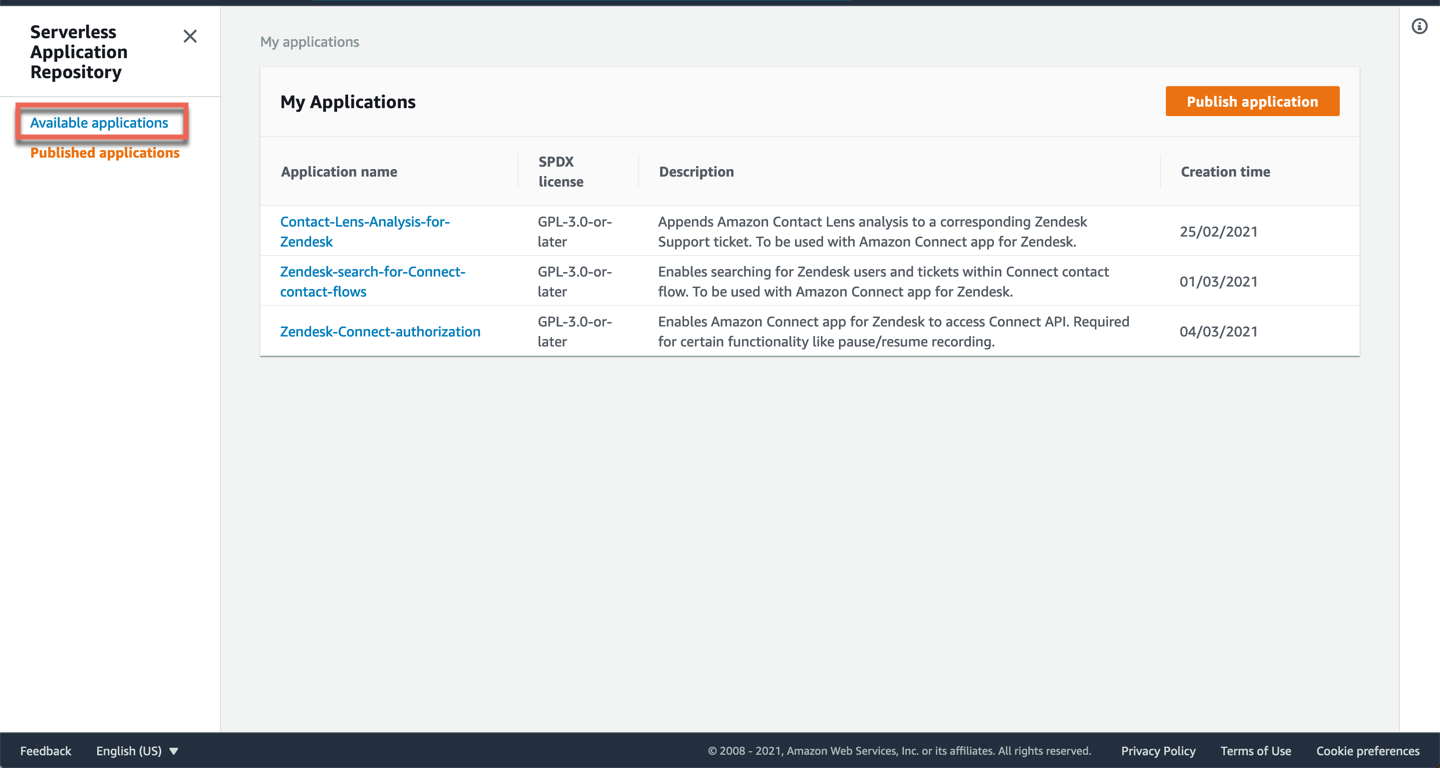Open the info panel icon

point(1419,27)
